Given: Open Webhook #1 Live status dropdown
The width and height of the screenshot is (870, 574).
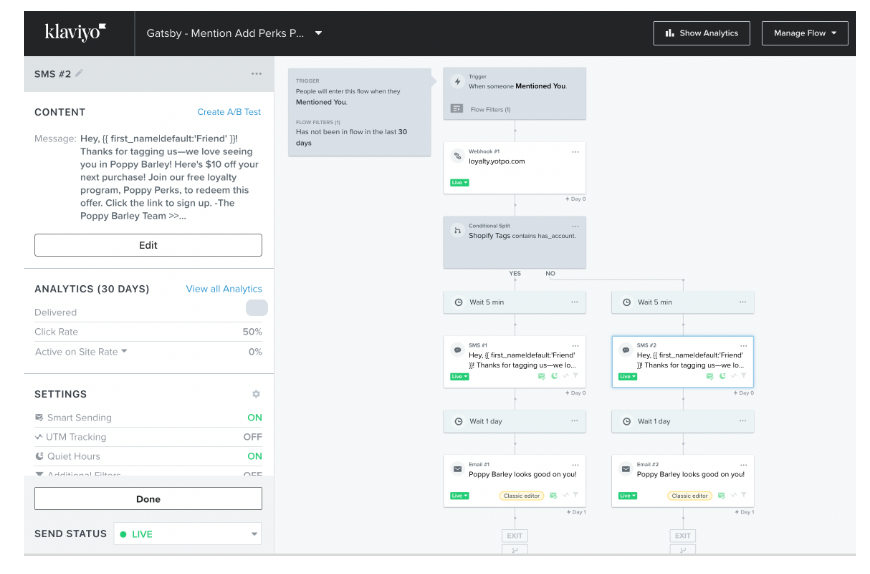Looking at the screenshot, I should tap(459, 182).
